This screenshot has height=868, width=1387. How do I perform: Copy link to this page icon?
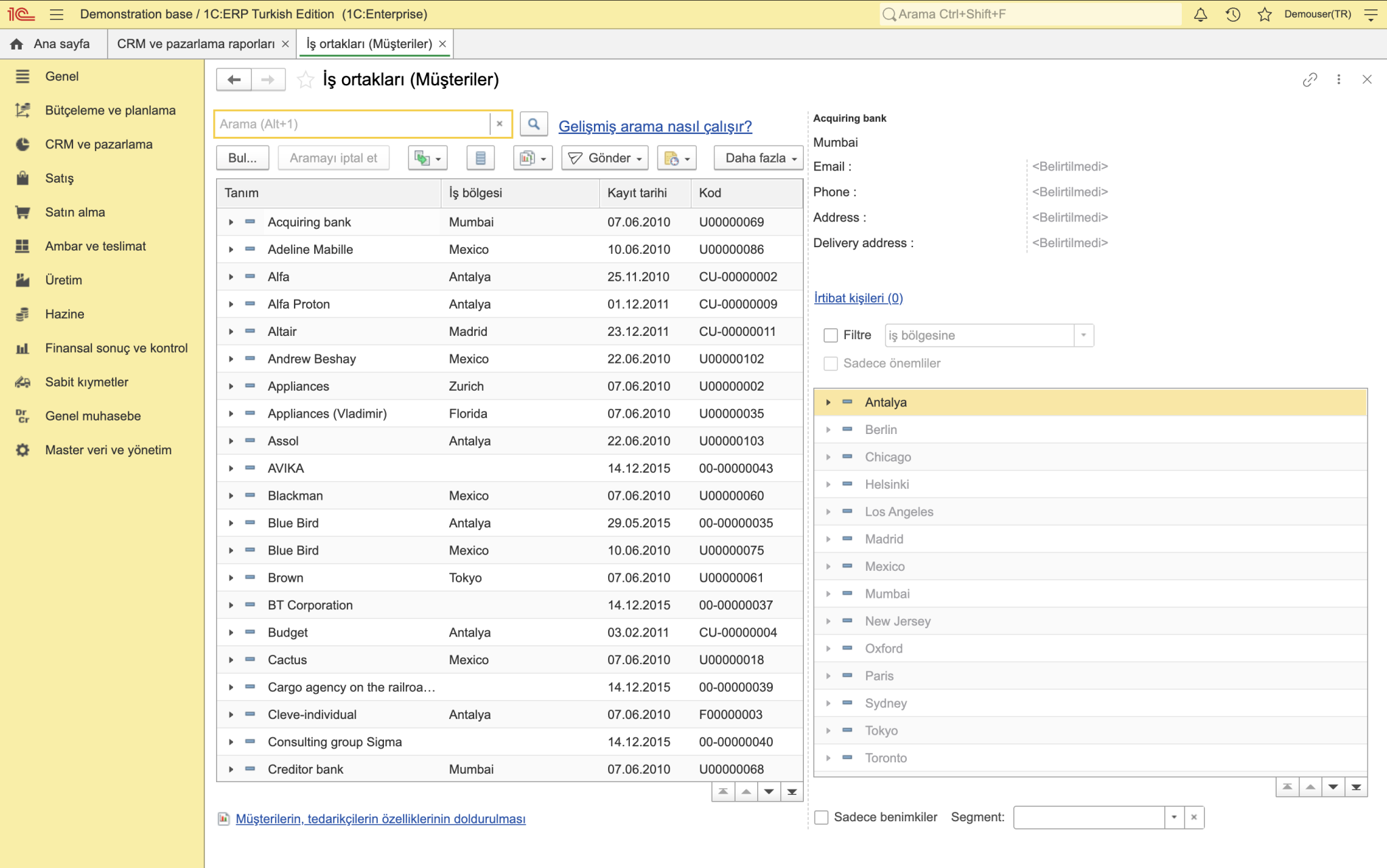(1310, 80)
